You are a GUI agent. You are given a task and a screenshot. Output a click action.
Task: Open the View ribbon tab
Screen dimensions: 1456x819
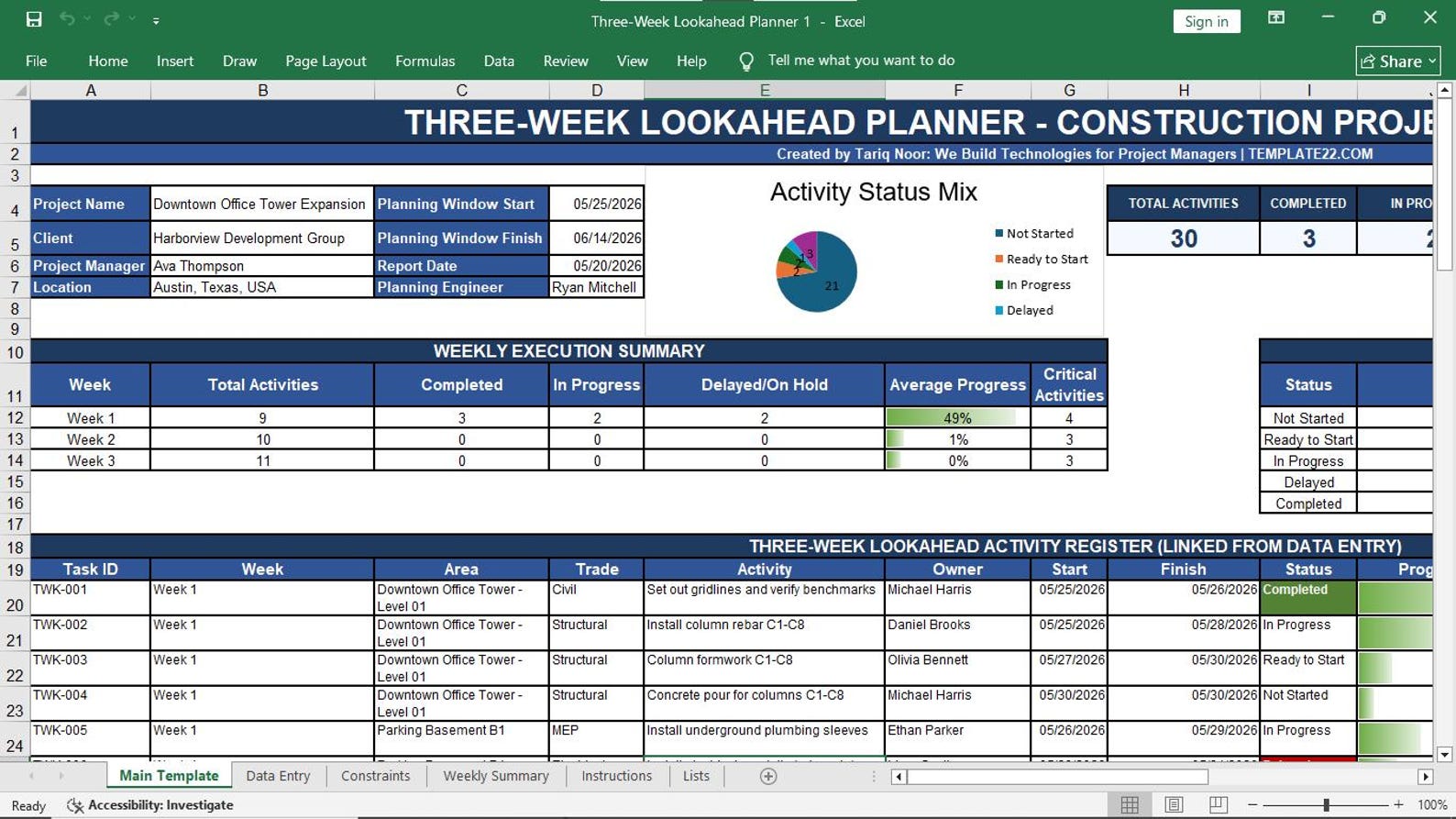coord(632,61)
